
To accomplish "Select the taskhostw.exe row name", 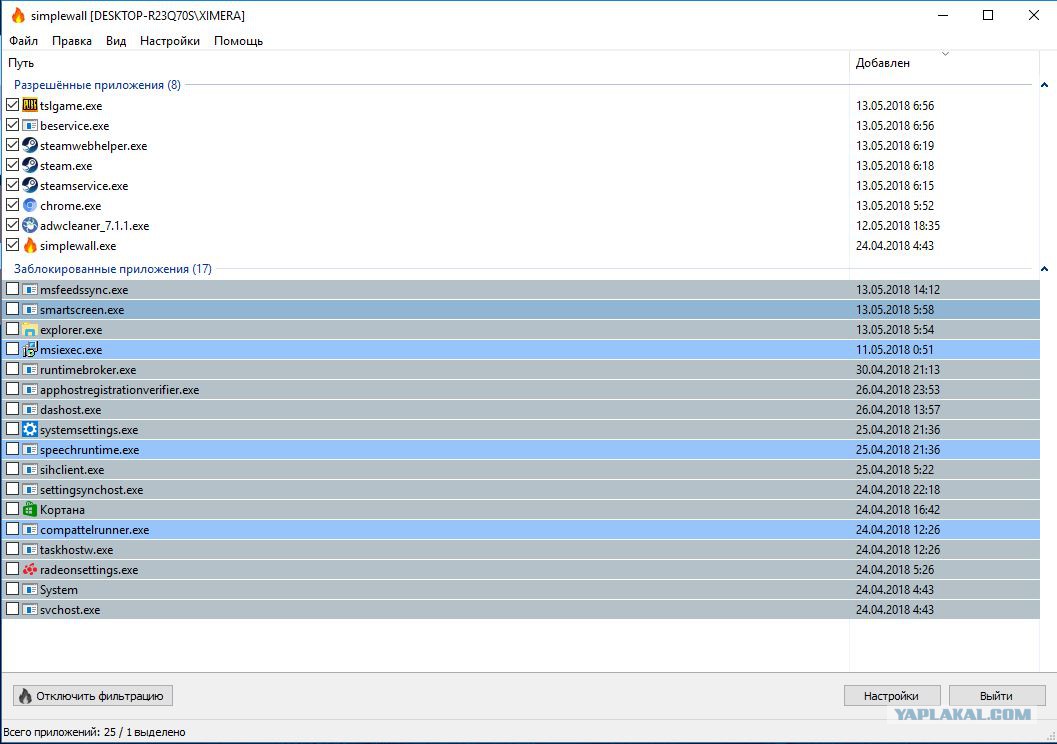I will pos(76,550).
